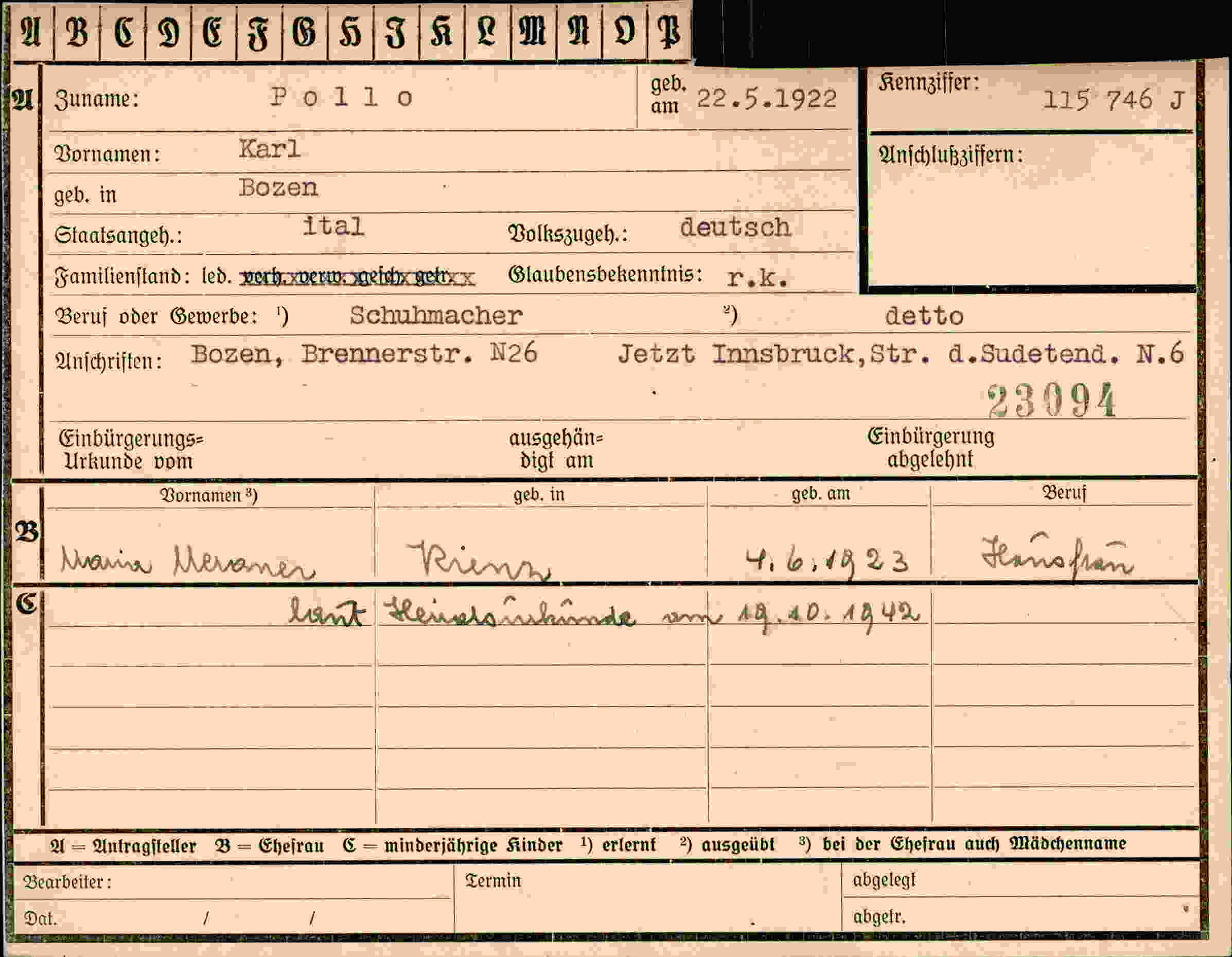This screenshot has width=1232, height=957.
Task: Click the Innsbruck address entry
Action: pyautogui.click(x=901, y=354)
